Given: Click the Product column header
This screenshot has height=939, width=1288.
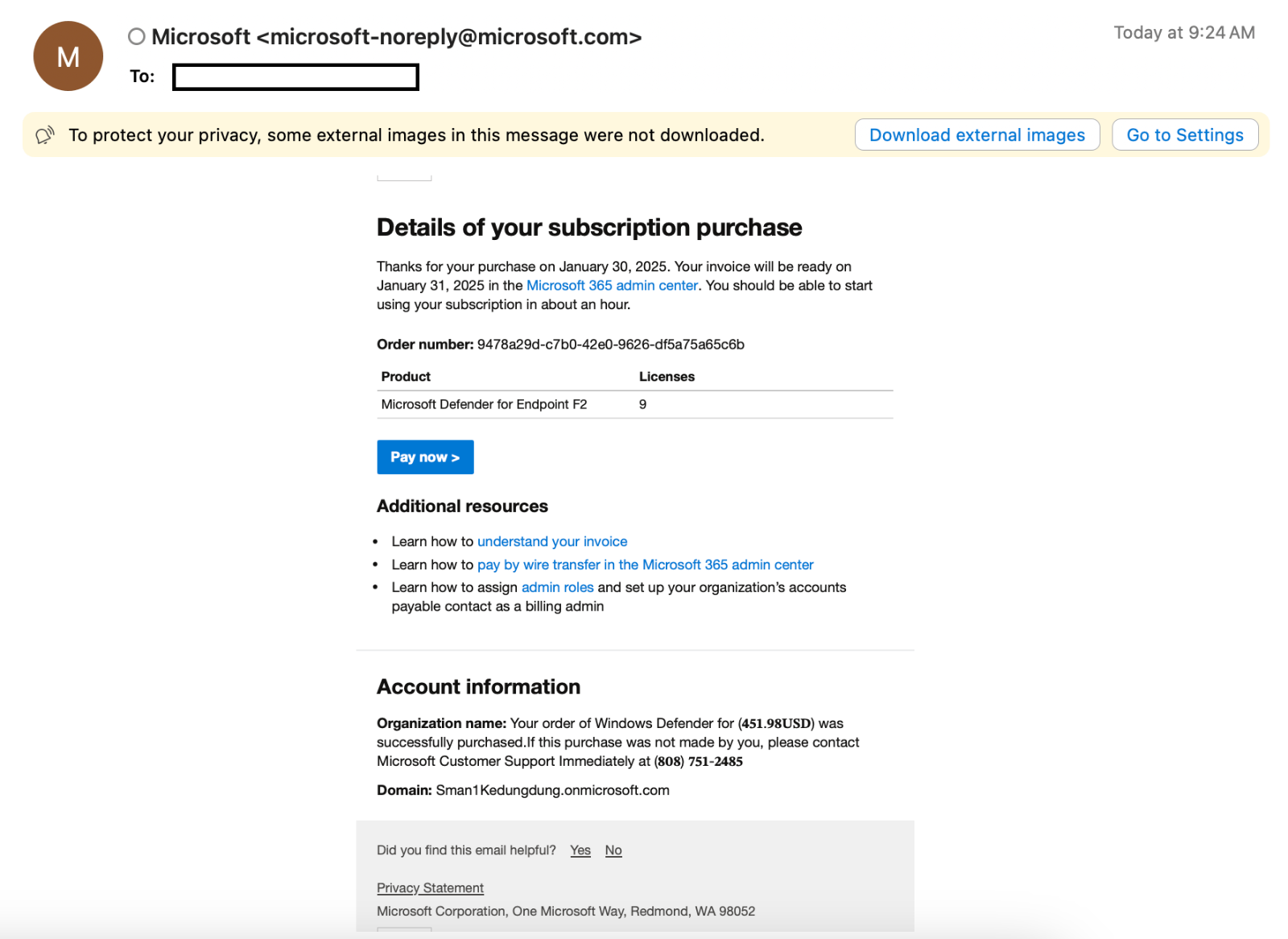Looking at the screenshot, I should coord(406,376).
